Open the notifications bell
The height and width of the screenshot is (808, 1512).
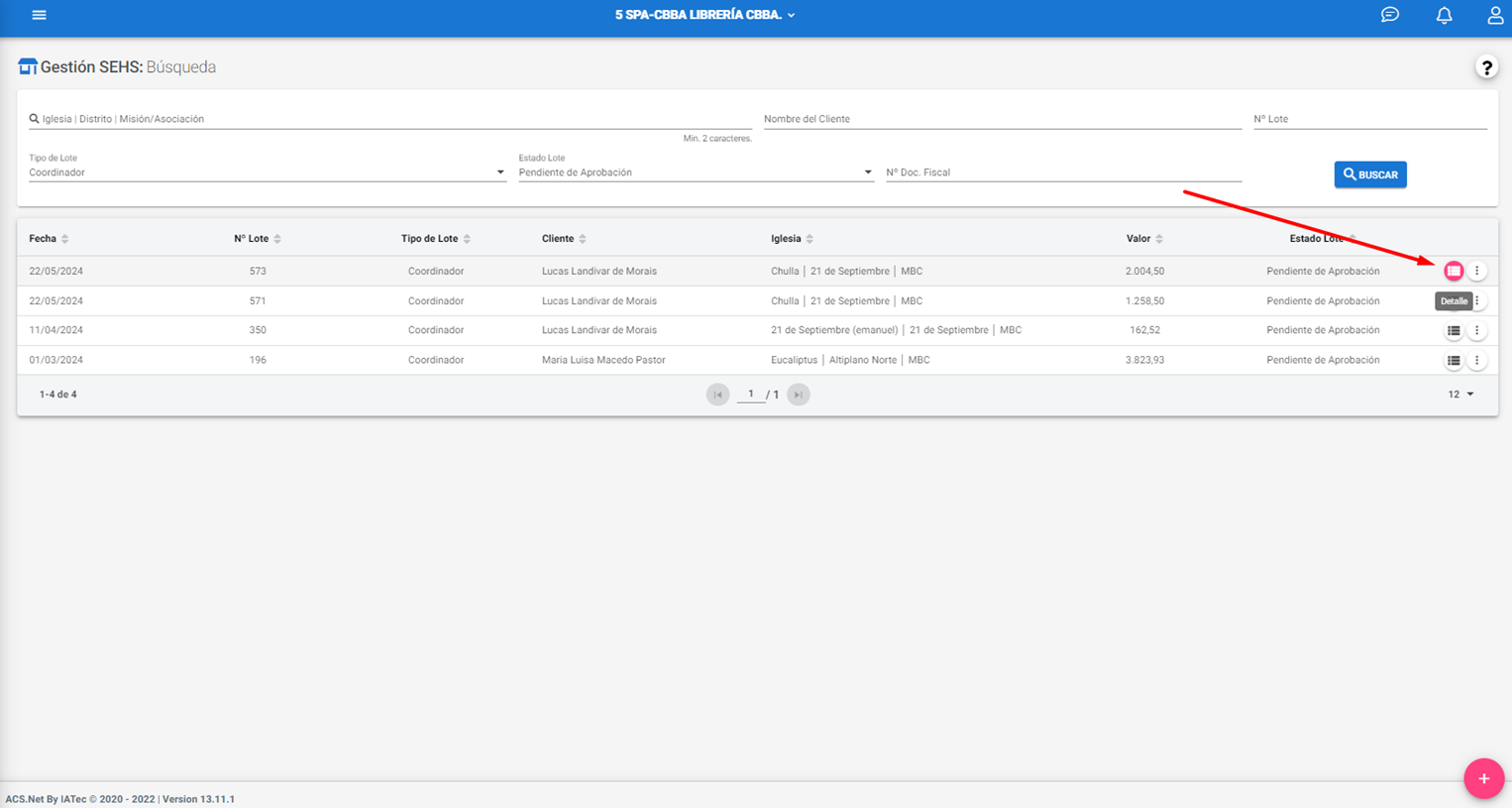(x=1444, y=15)
